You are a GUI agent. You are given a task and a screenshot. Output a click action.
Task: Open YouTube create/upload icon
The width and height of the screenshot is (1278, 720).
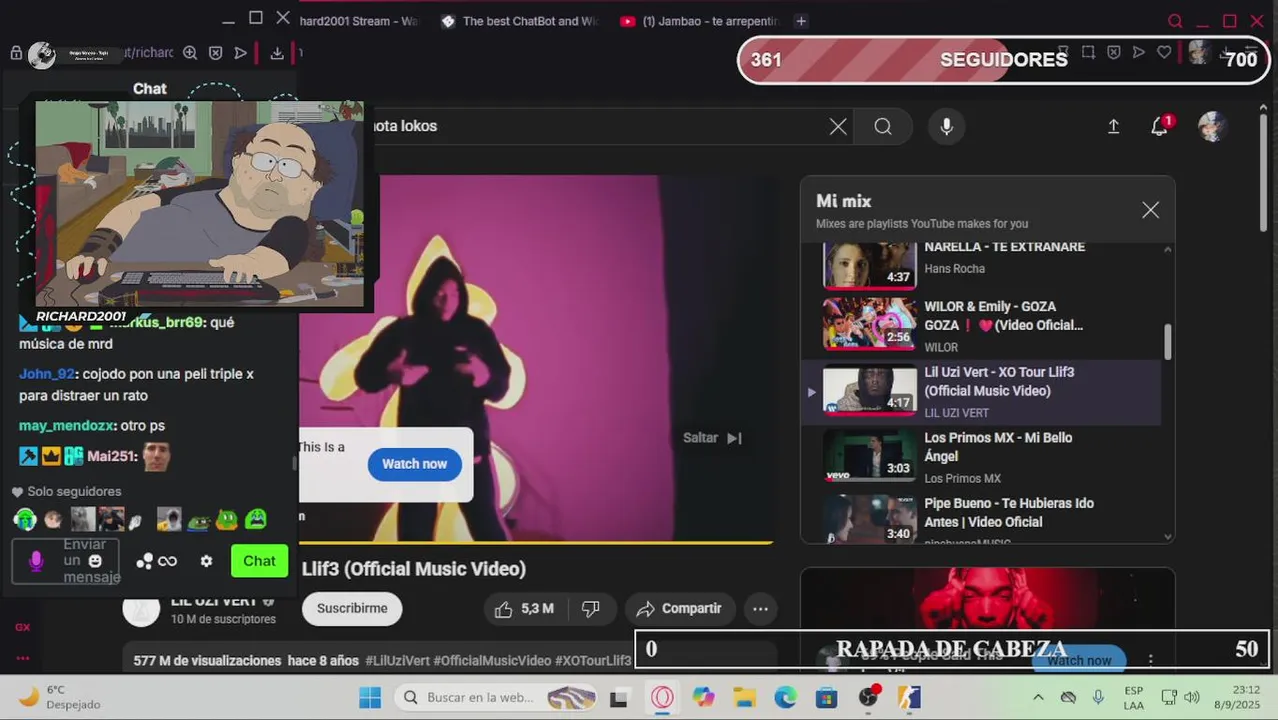[x=1113, y=126]
